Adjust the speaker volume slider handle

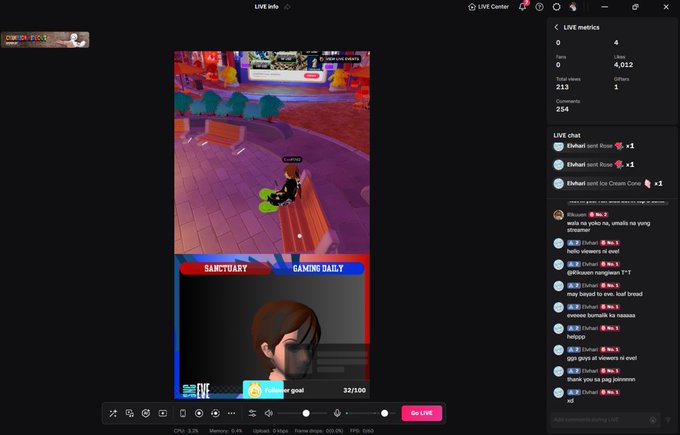click(306, 413)
